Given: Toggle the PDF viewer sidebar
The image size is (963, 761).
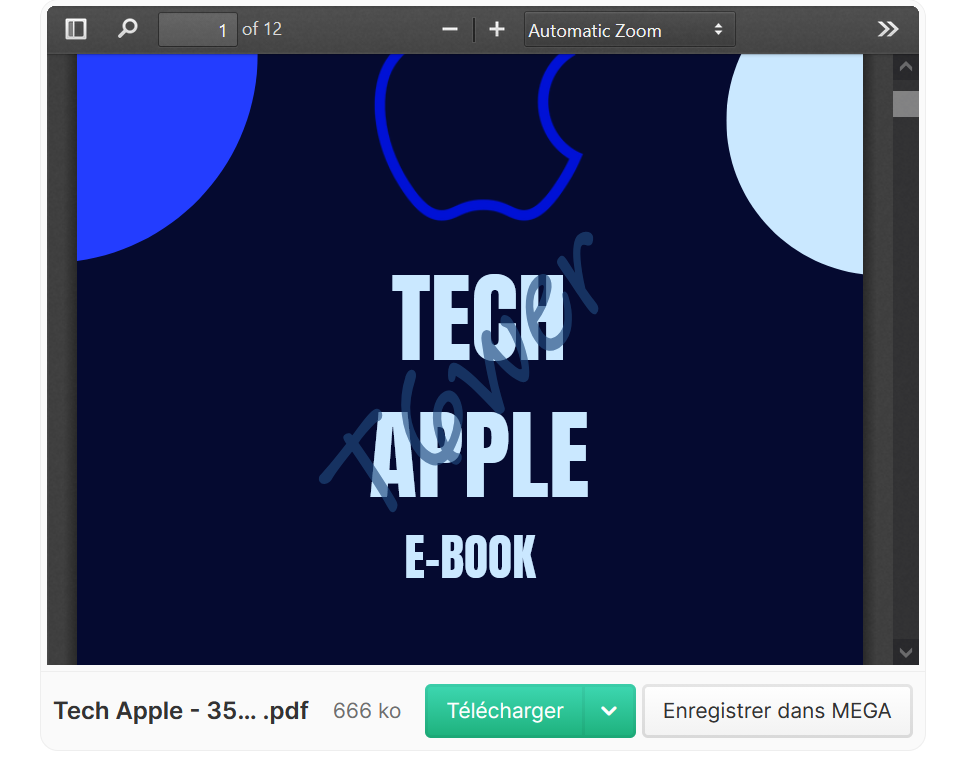Looking at the screenshot, I should point(76,29).
